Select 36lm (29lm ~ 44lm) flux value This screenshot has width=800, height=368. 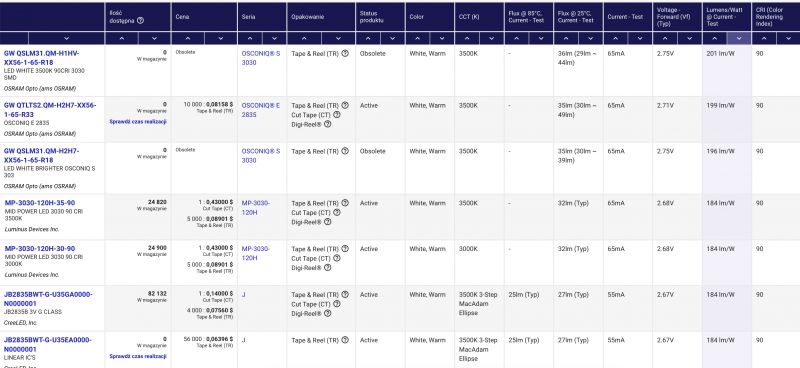pos(578,58)
